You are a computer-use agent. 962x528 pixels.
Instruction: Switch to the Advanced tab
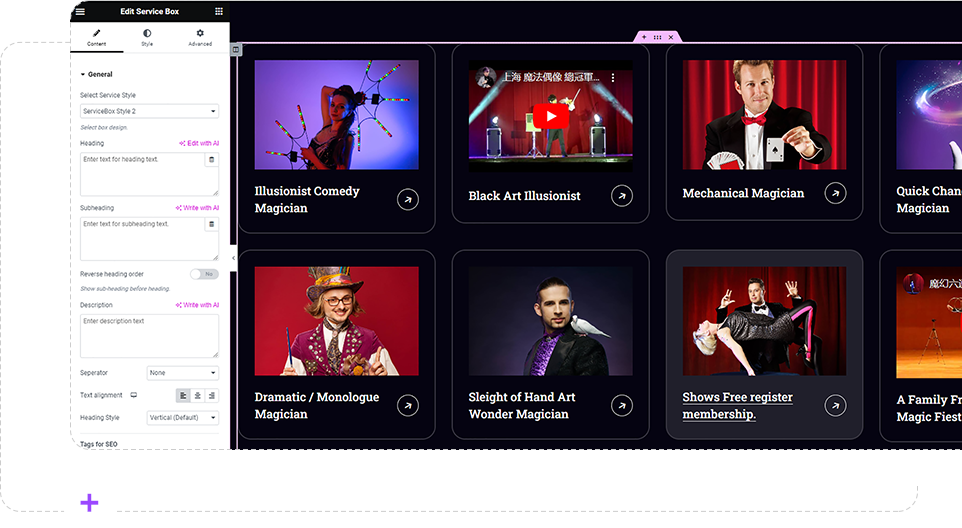(x=200, y=37)
